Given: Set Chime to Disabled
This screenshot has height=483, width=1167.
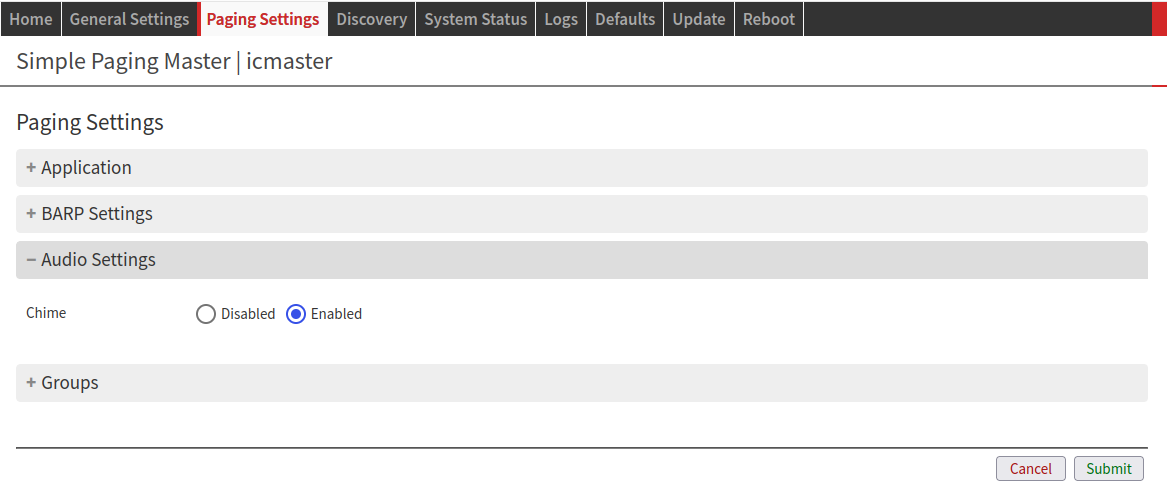Looking at the screenshot, I should (206, 314).
